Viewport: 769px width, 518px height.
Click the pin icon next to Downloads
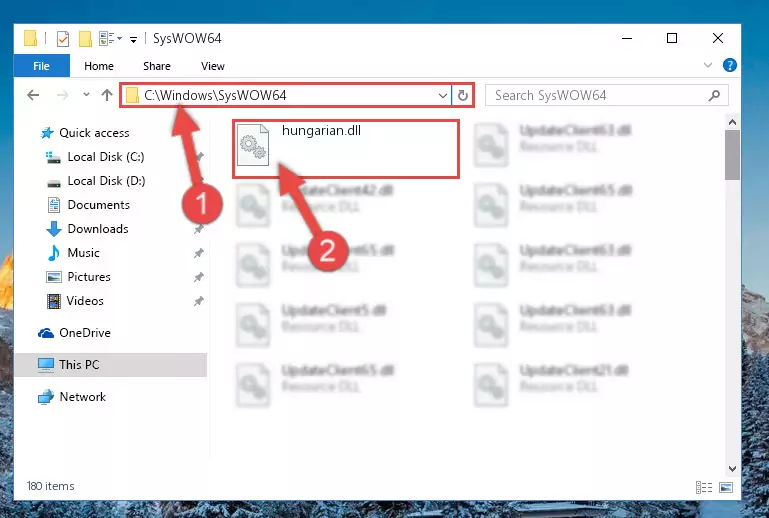[199, 229]
